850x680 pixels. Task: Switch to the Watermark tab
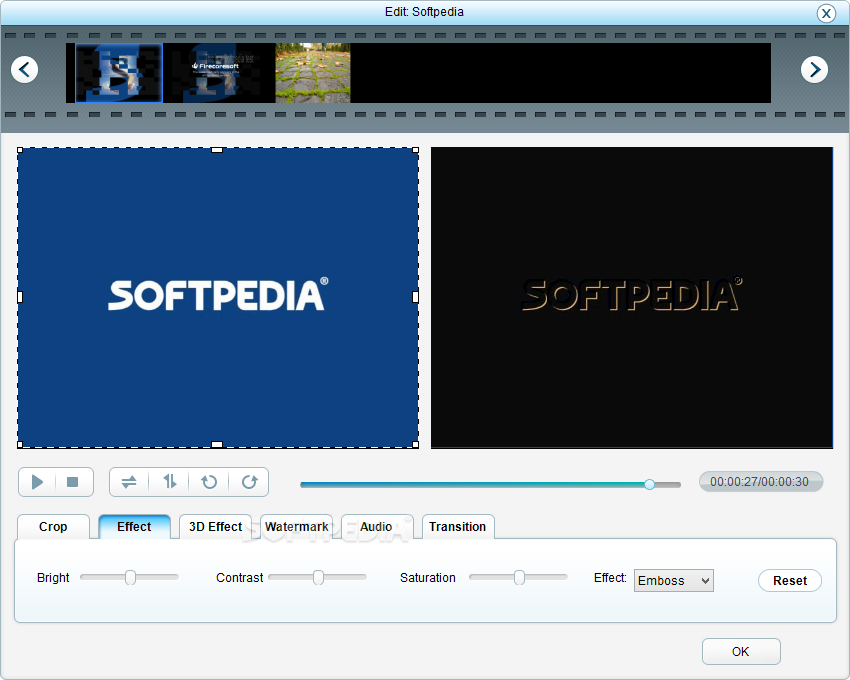pos(297,527)
